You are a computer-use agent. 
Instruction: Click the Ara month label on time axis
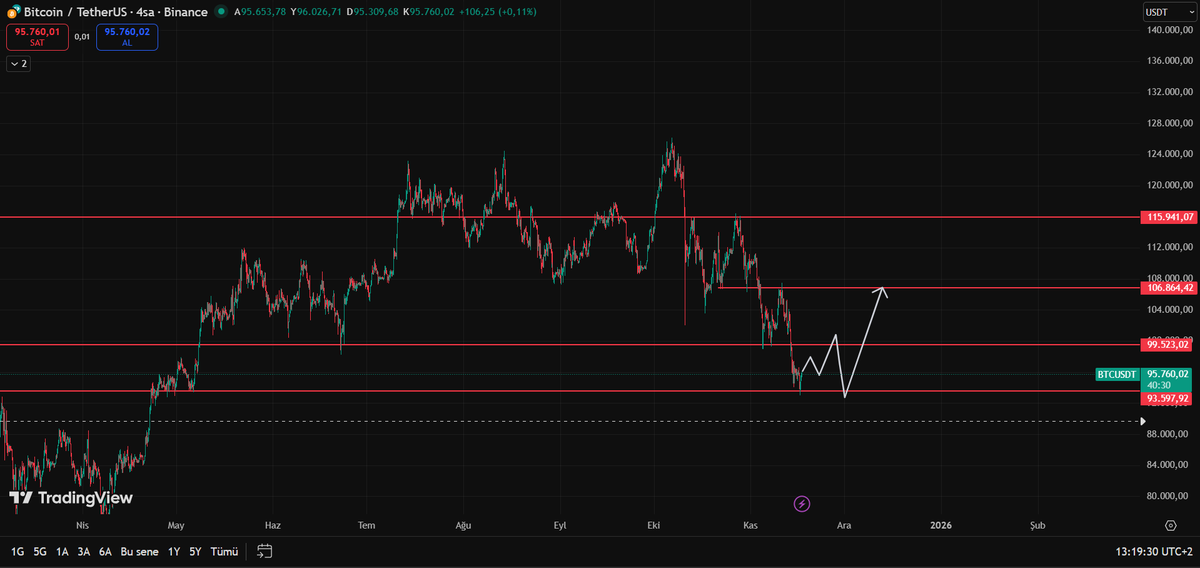click(844, 524)
